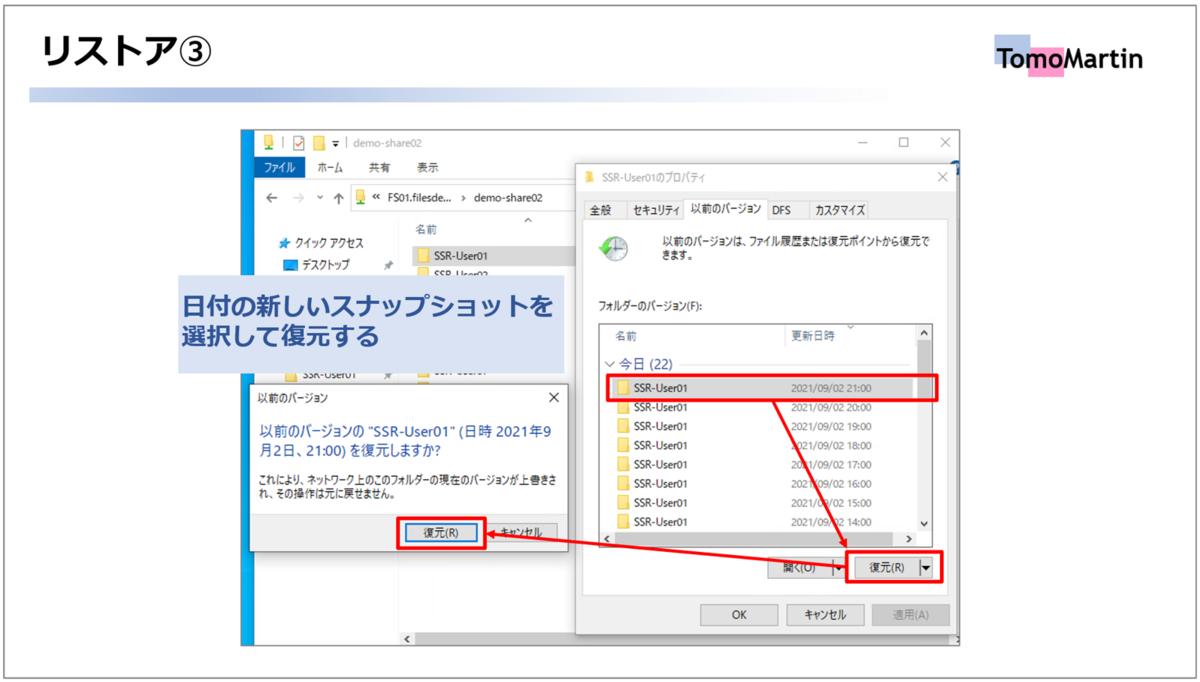The image size is (1200, 682).
Task: Click the right arrow of version list horizontal scrollbar
Action: coord(908,540)
